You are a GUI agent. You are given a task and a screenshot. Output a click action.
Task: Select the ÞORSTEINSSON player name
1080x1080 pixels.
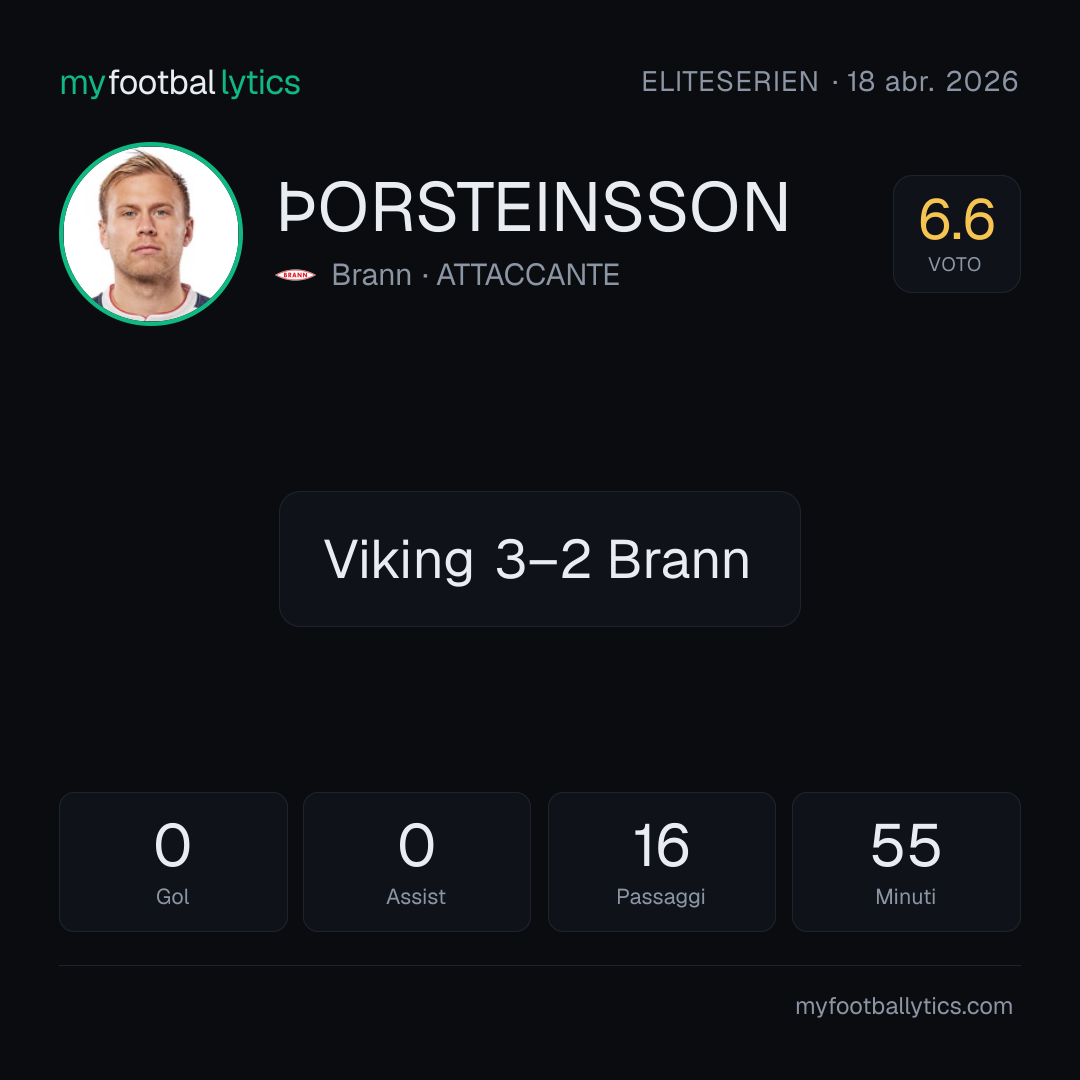coord(534,207)
